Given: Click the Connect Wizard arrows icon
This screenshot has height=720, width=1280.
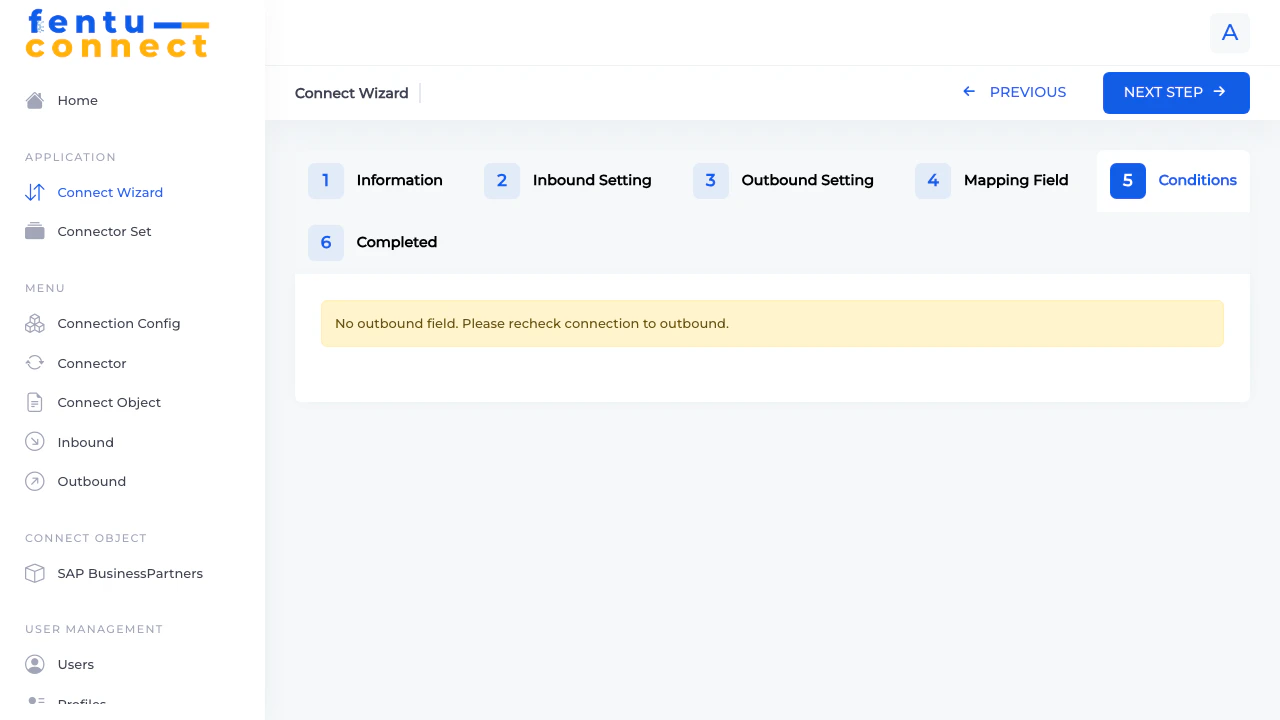Looking at the screenshot, I should pyautogui.click(x=35, y=192).
